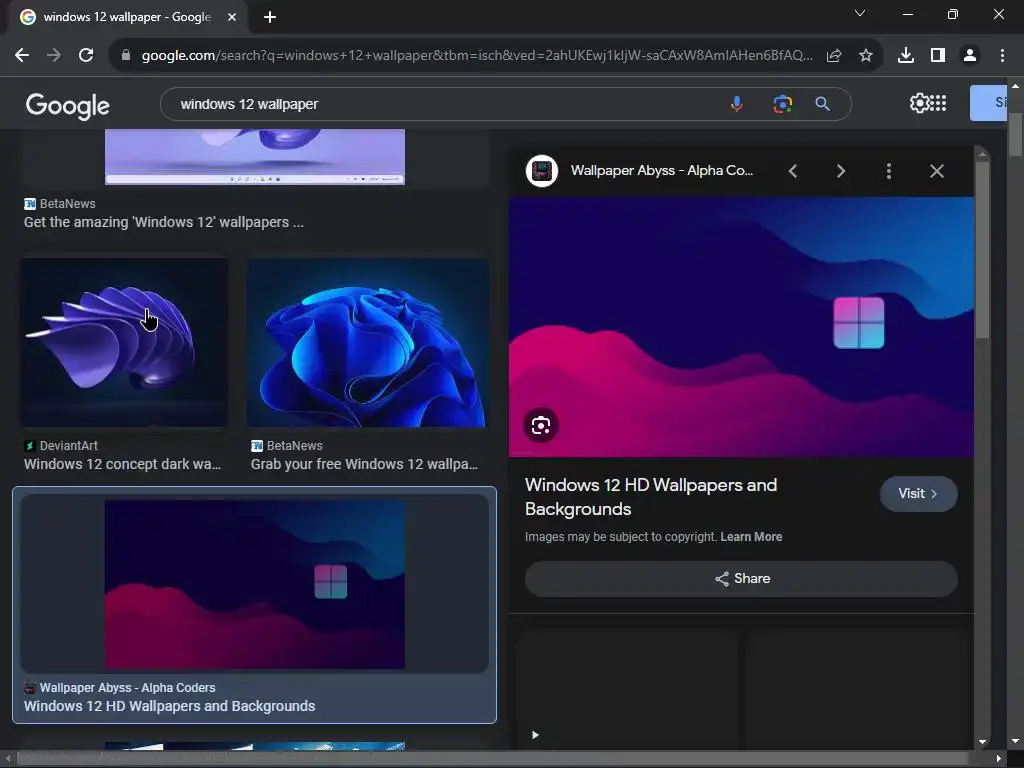Viewport: 1024px width, 768px height.
Task: Visit the Wallpaper Abyss page
Action: (x=919, y=494)
